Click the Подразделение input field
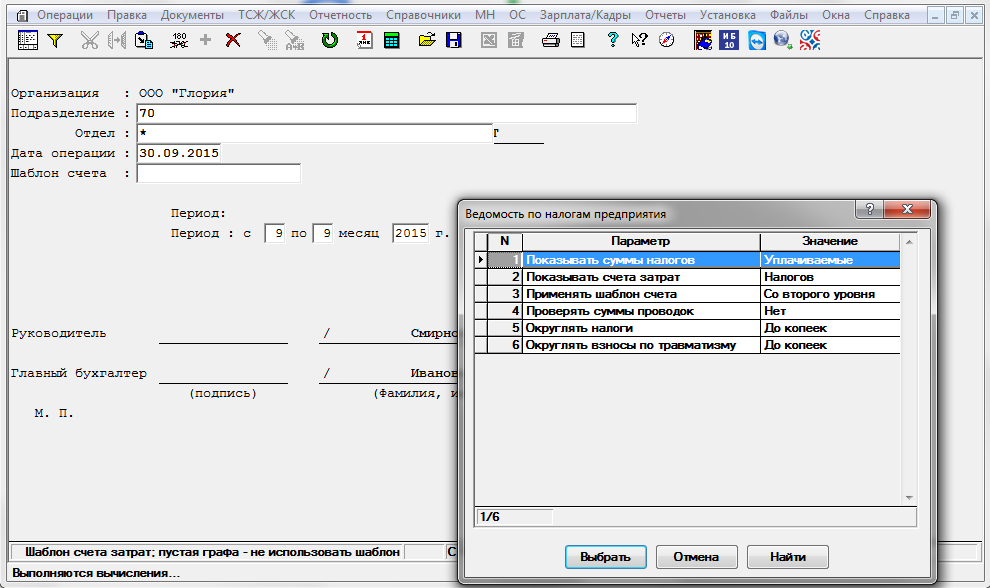 tap(386, 113)
